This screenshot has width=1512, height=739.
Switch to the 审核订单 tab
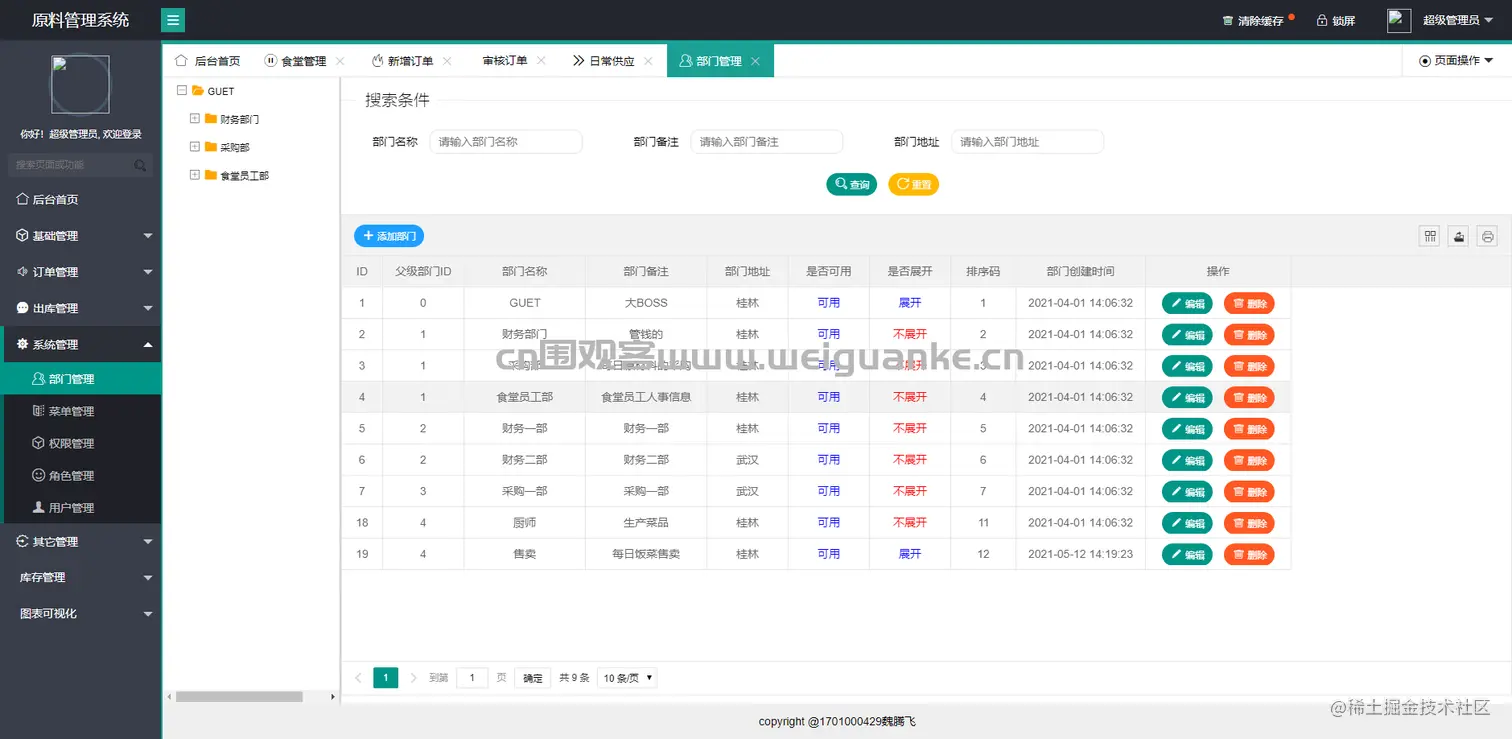pos(504,61)
